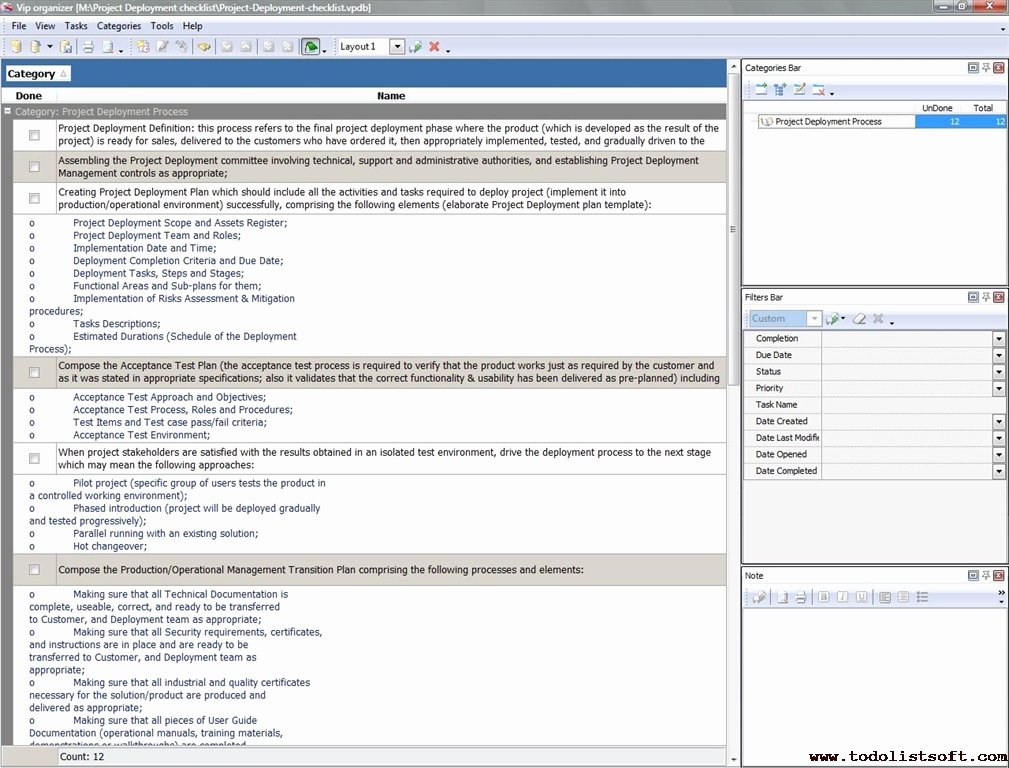1009x768 pixels.
Task: Click the Task Name filter input field
Action: (914, 405)
